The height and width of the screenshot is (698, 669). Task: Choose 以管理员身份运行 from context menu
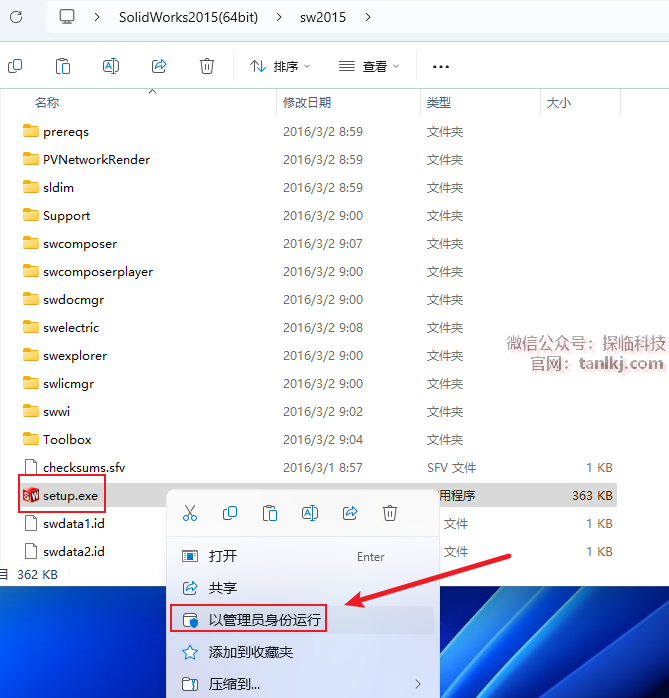(303, 620)
